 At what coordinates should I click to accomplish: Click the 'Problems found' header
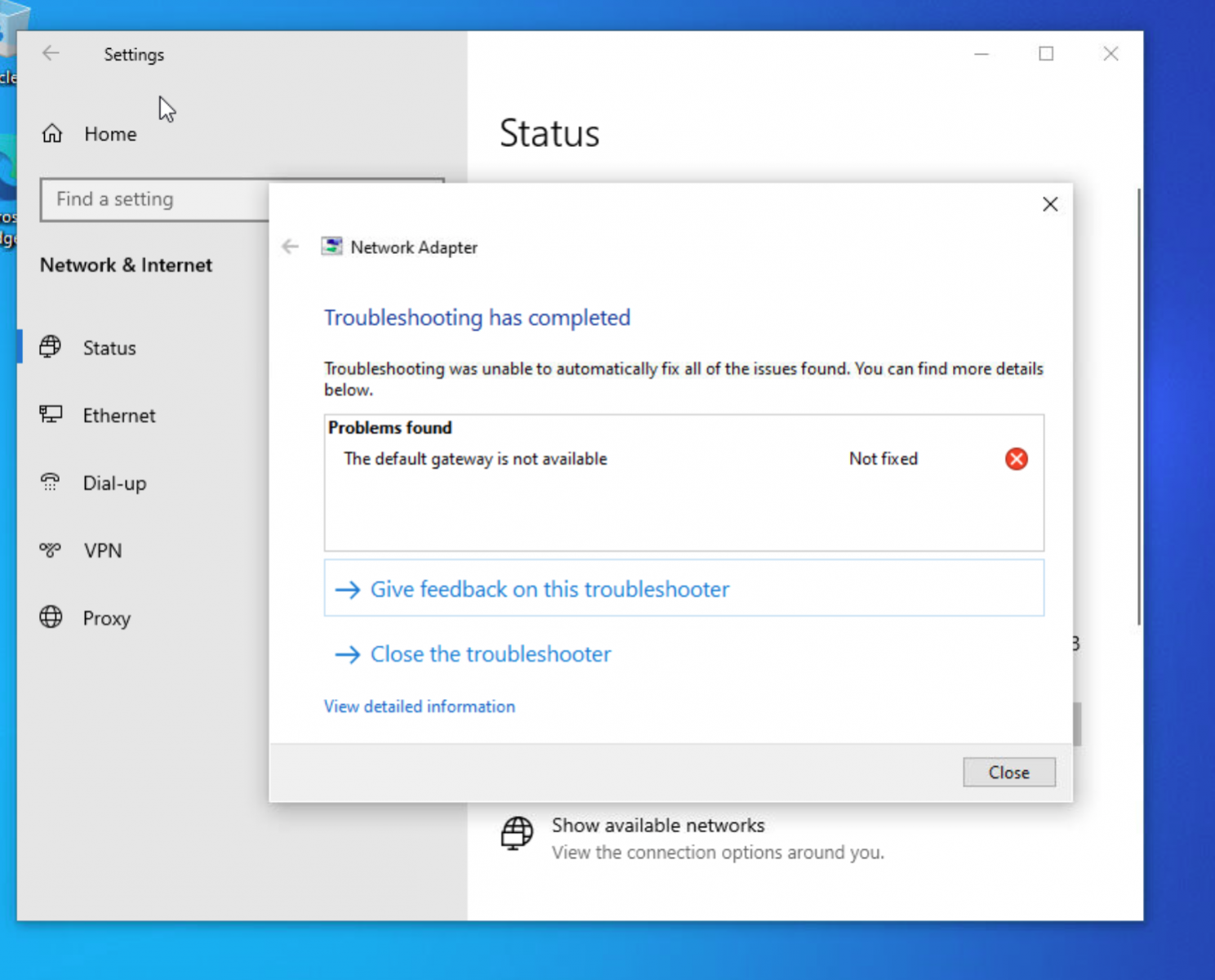coord(390,427)
